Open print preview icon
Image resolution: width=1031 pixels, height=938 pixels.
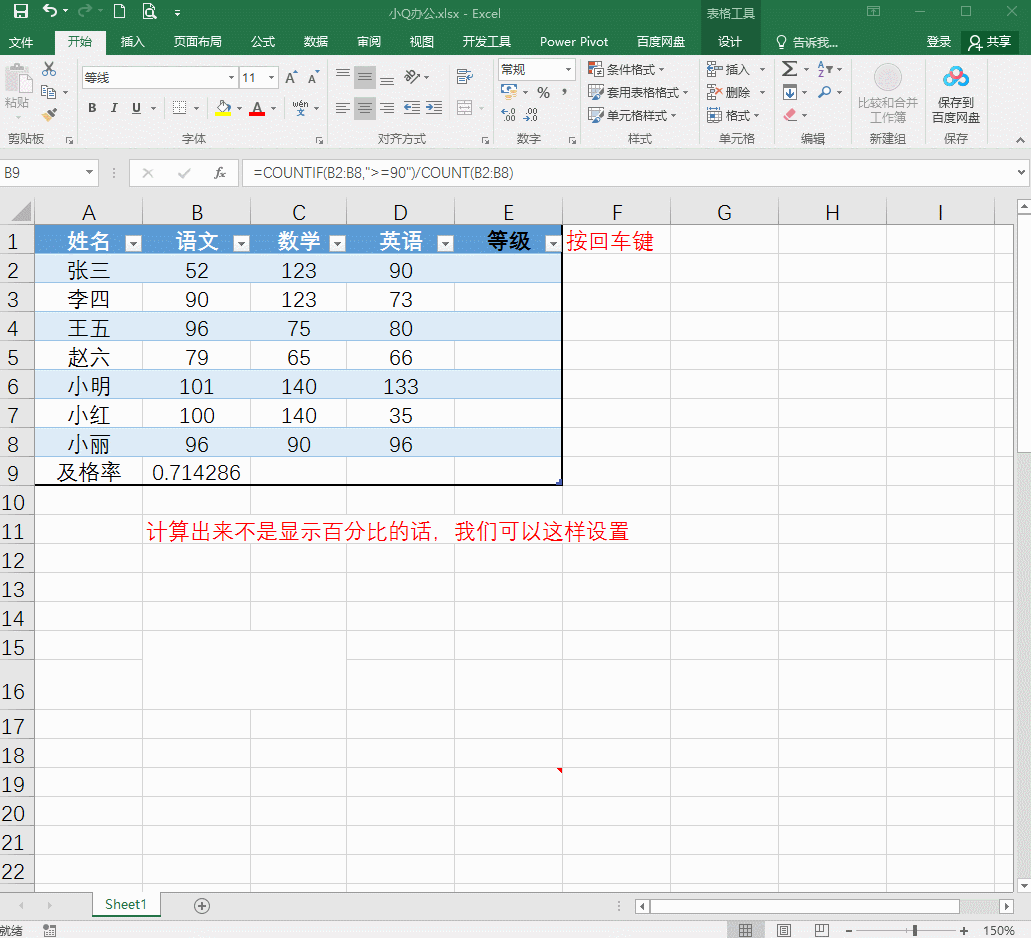[150, 11]
